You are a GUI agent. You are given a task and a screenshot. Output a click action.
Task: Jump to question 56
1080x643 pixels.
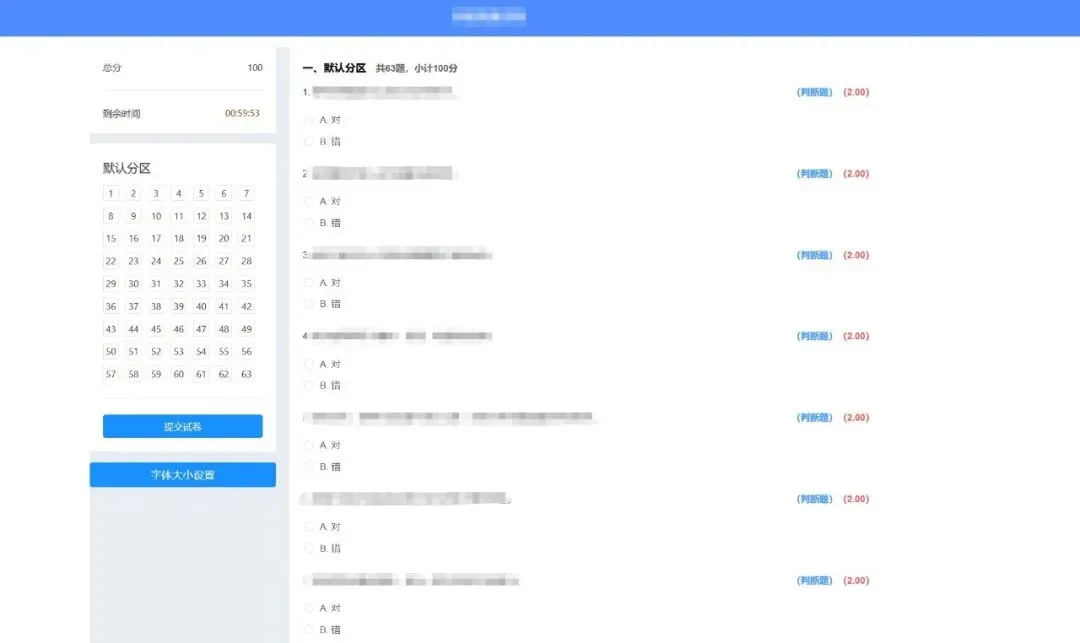coord(247,351)
